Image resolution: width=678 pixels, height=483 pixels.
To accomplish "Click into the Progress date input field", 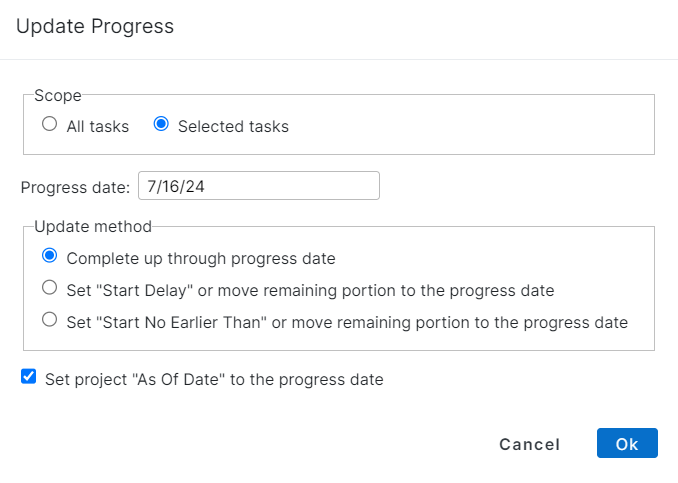I will pos(259,186).
